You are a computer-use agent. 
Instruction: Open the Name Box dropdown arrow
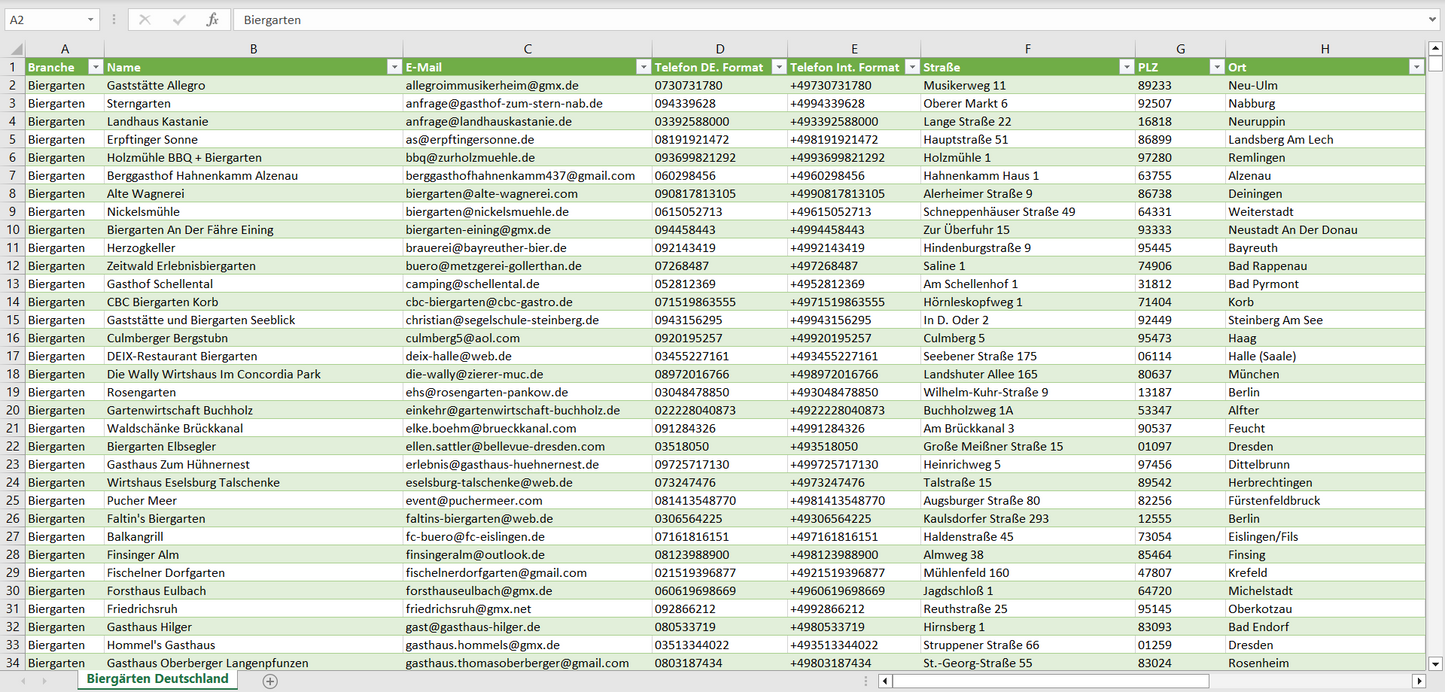(x=91, y=20)
